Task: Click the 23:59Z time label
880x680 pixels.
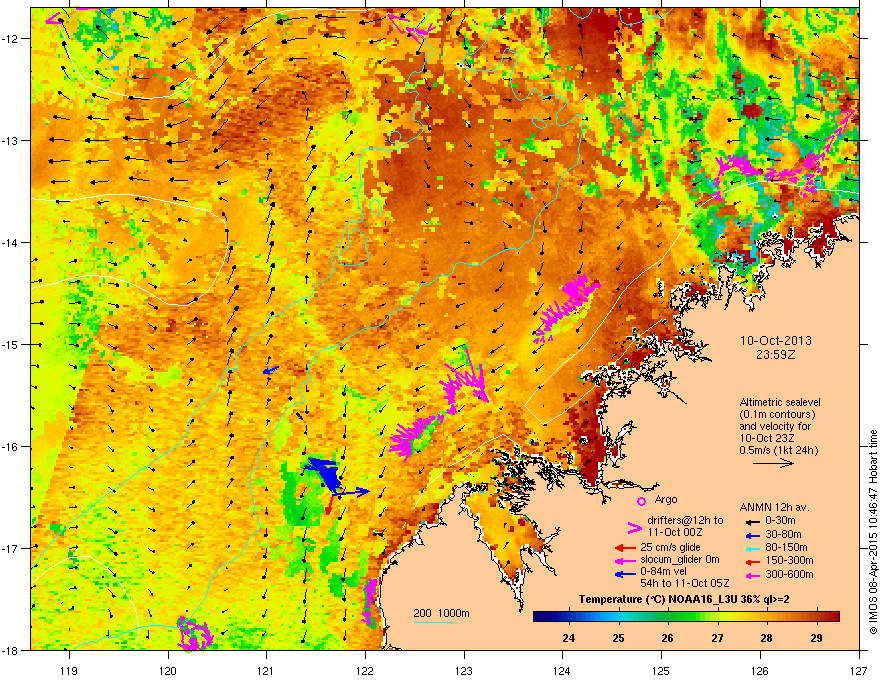Action: pyautogui.click(x=775, y=355)
